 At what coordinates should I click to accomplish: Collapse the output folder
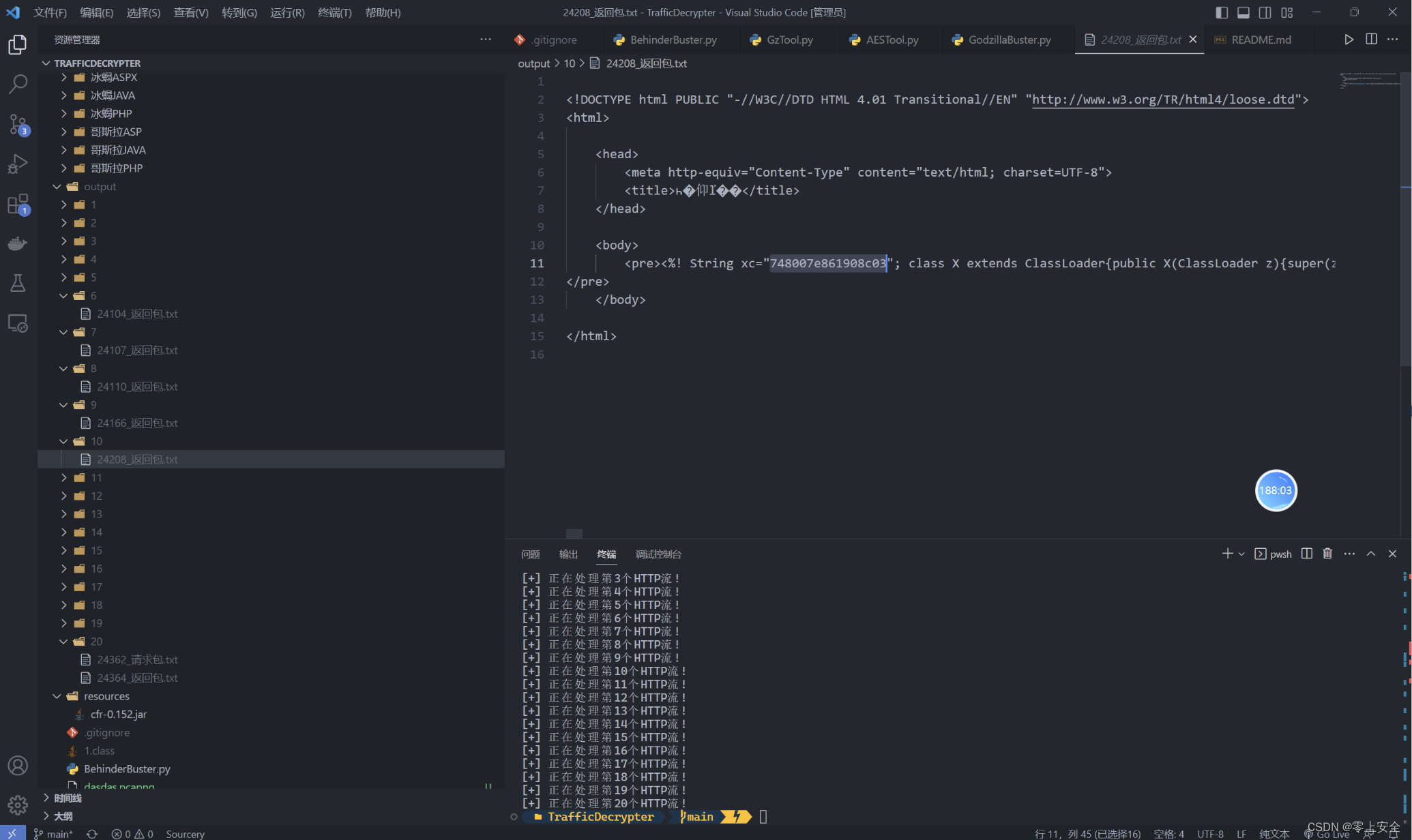(x=100, y=186)
